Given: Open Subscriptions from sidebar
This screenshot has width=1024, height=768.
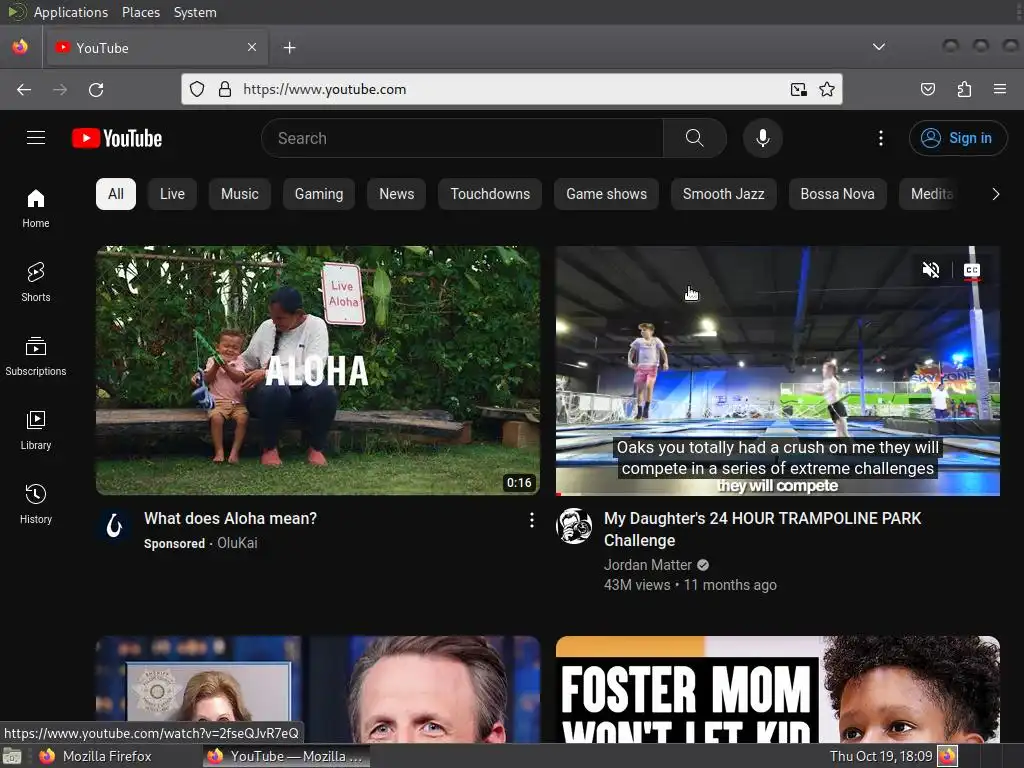Looking at the screenshot, I should coord(36,356).
